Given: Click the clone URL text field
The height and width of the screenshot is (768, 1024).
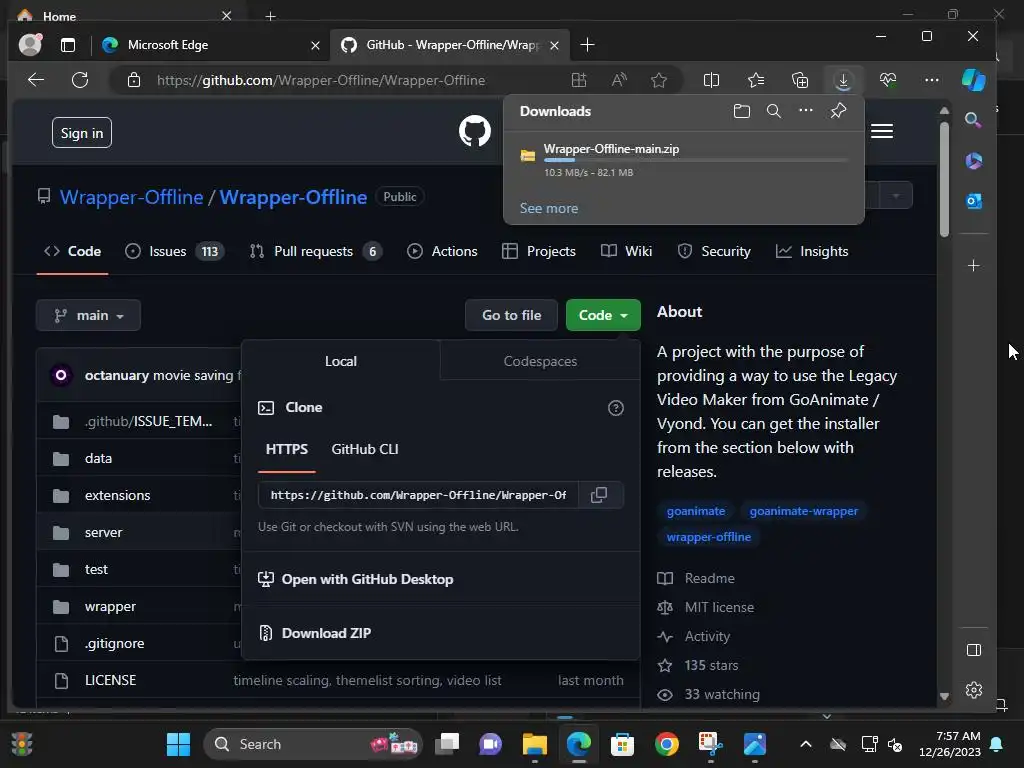Looking at the screenshot, I should pyautogui.click(x=418, y=495).
